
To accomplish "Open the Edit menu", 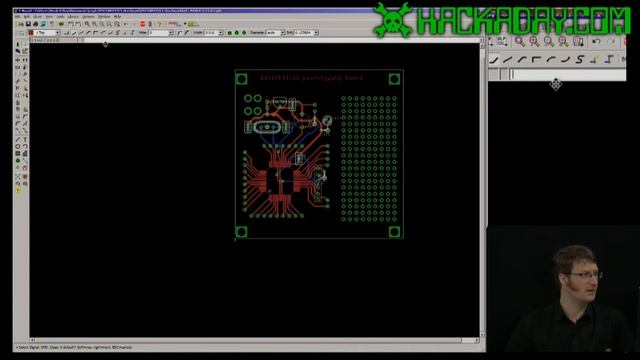I will (27, 17).
